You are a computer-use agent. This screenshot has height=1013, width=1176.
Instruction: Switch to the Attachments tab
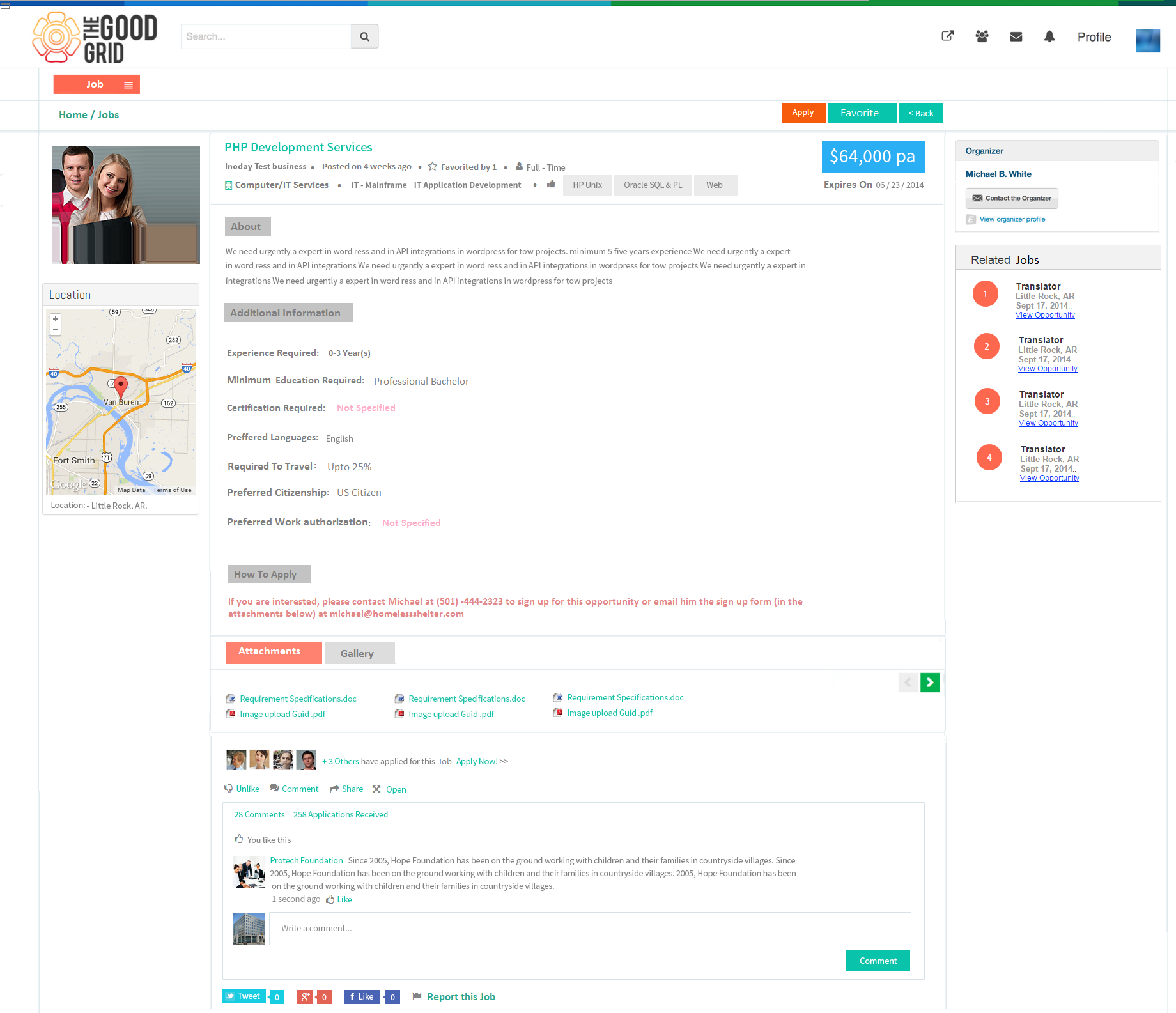click(x=274, y=653)
